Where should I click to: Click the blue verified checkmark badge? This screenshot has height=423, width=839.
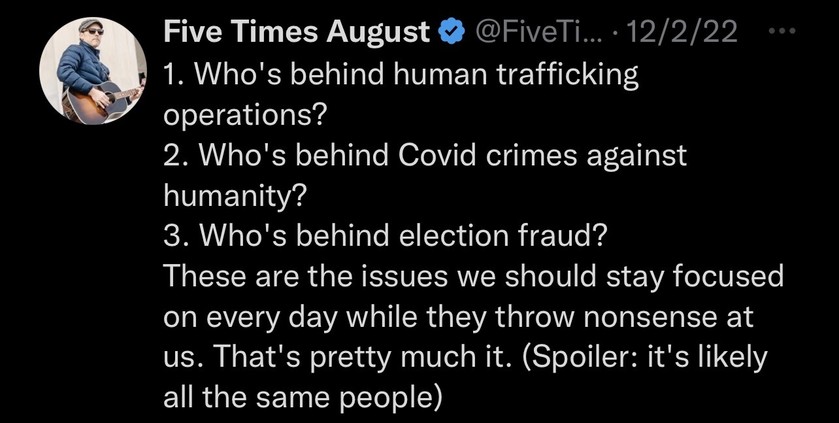[451, 33]
